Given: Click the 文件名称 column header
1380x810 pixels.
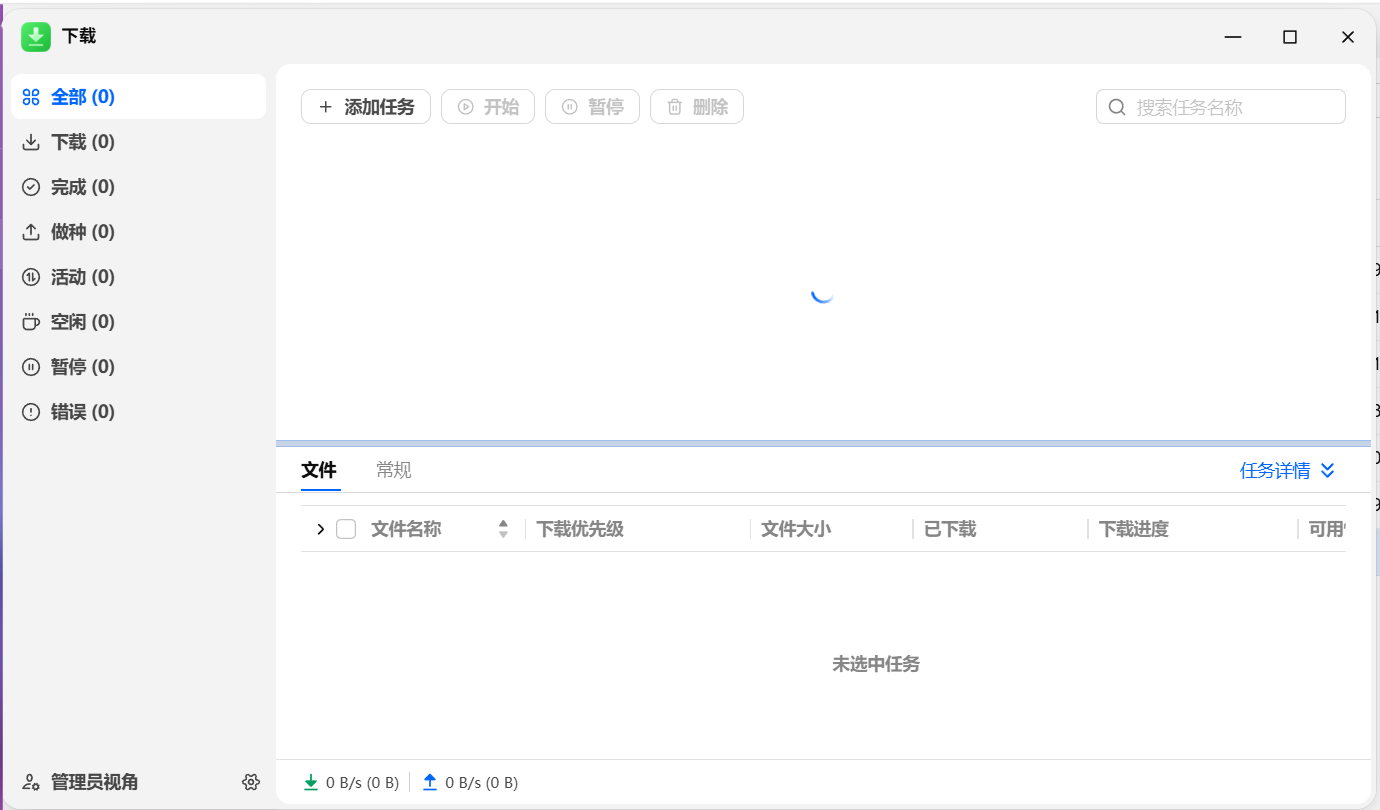Looking at the screenshot, I should [406, 529].
